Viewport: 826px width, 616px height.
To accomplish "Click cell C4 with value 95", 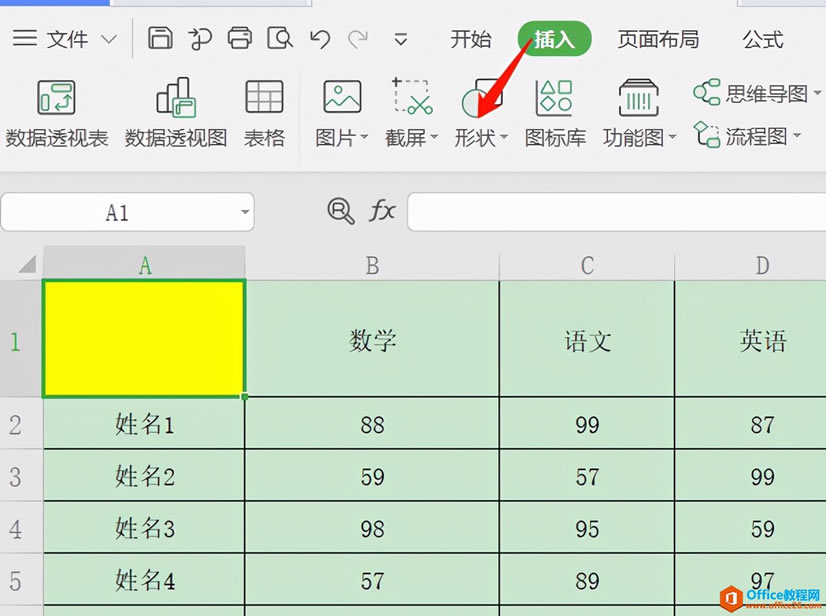I will [587, 527].
